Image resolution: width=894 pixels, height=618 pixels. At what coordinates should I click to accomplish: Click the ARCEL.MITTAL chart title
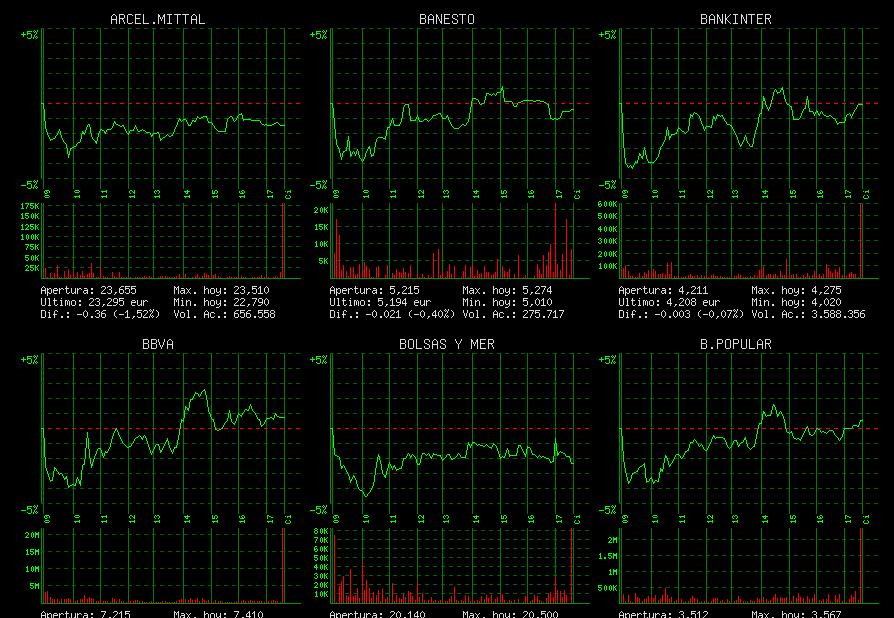157,19
